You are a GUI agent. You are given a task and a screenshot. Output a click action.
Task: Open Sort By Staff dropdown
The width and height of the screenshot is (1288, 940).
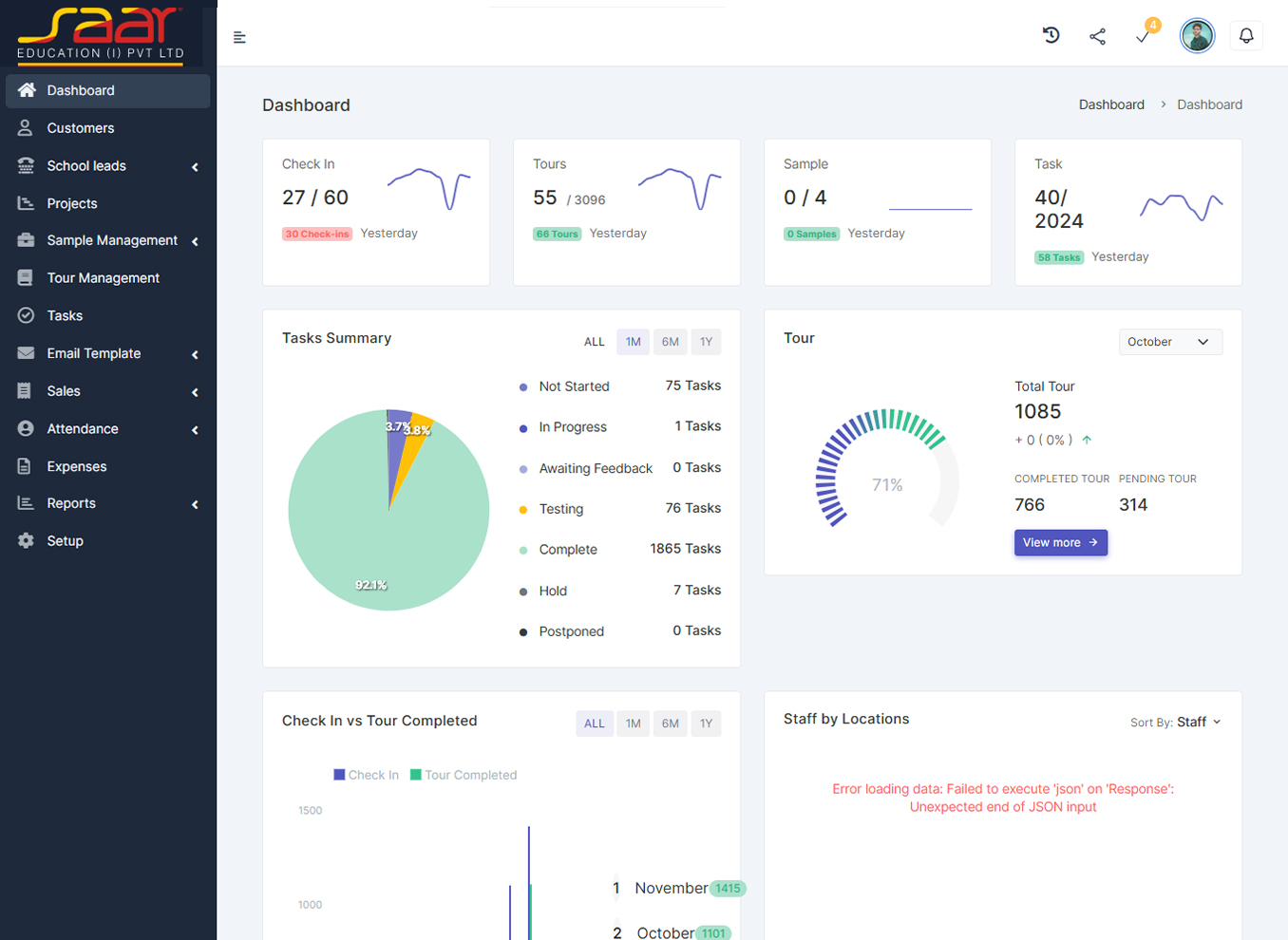[1176, 723]
